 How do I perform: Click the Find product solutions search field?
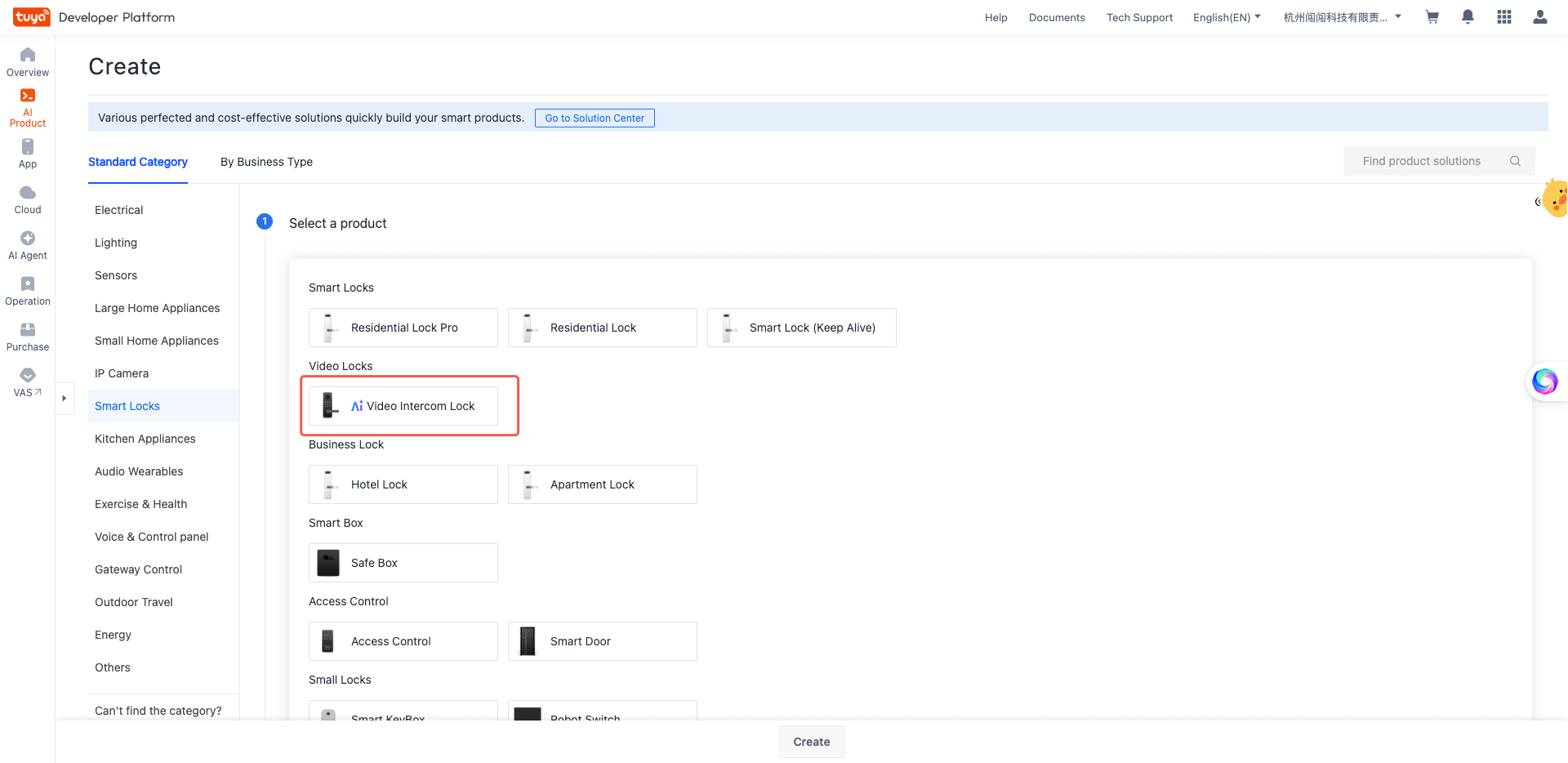coord(1422,161)
